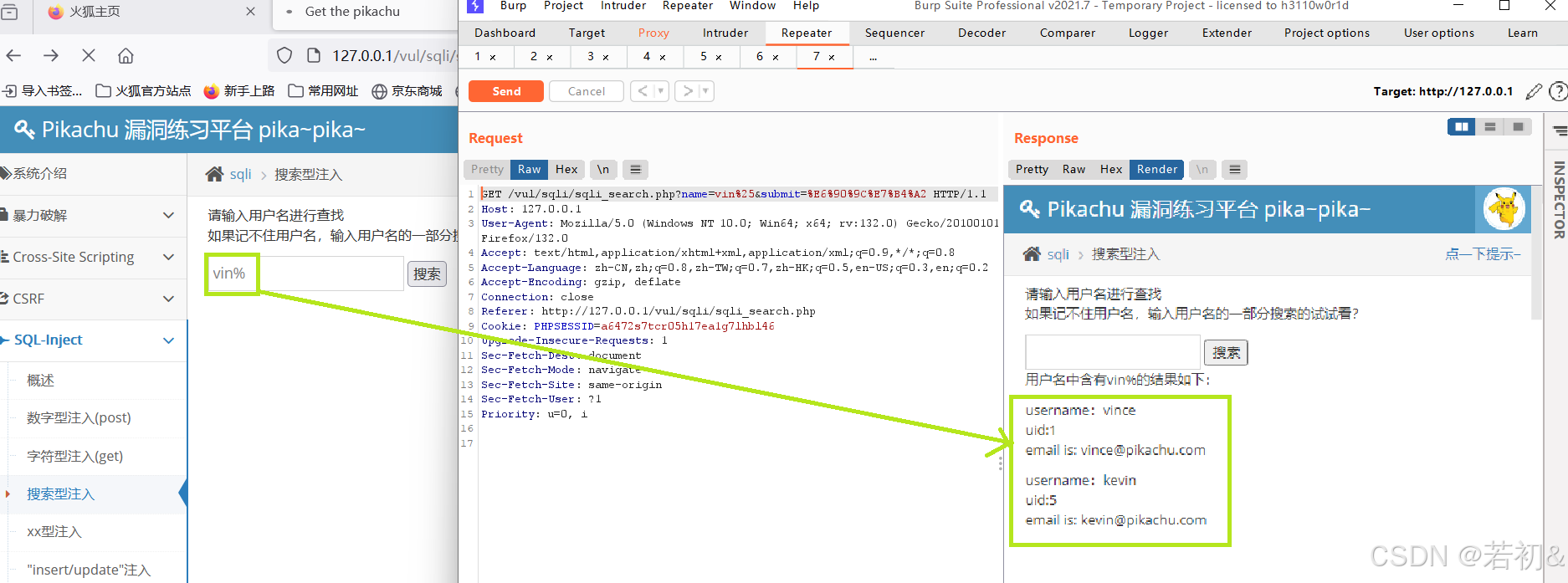This screenshot has width=1568, height=583.
Task: Open the Firefox tracking protection shield
Action: pos(284,56)
